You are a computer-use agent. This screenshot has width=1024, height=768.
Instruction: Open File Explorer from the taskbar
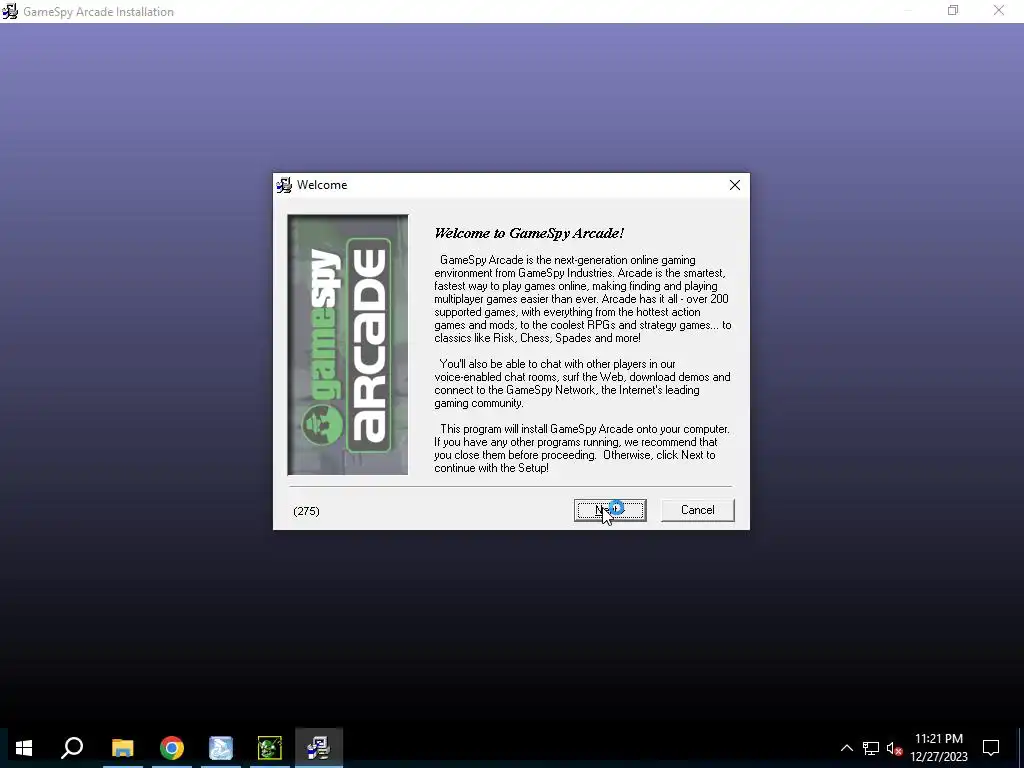tap(122, 748)
